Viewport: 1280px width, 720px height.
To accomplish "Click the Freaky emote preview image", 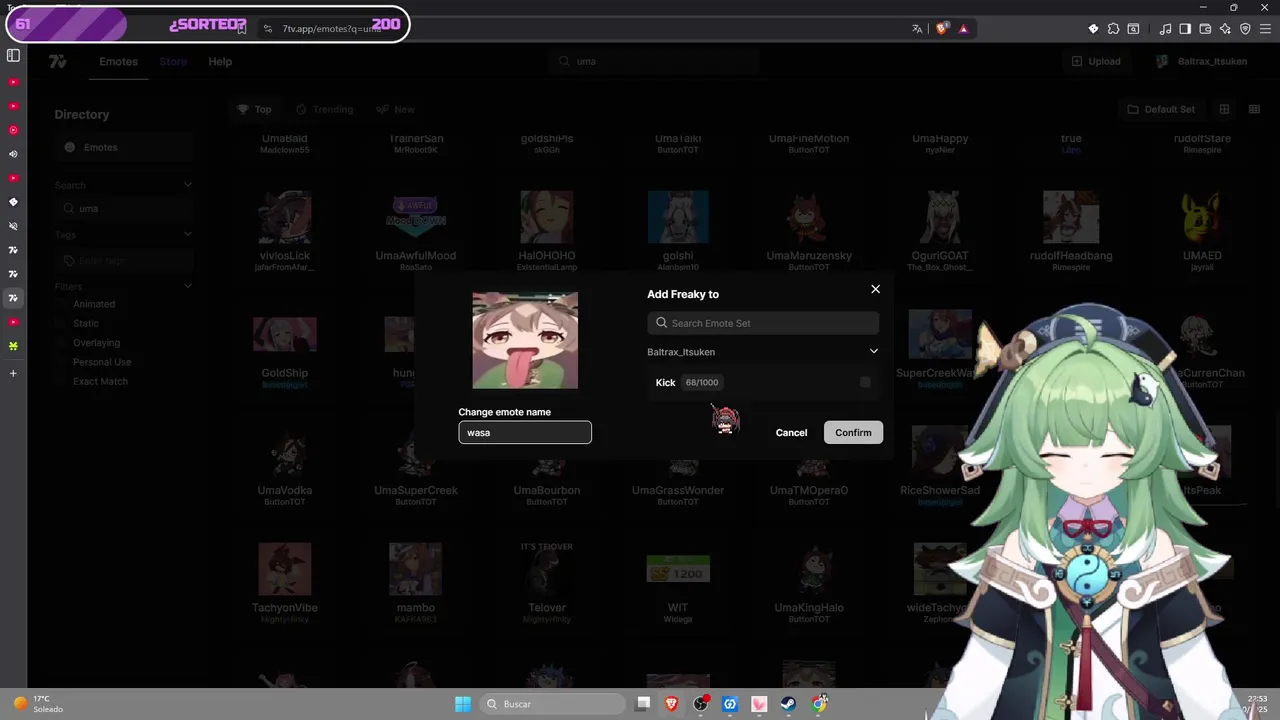I will (x=525, y=340).
